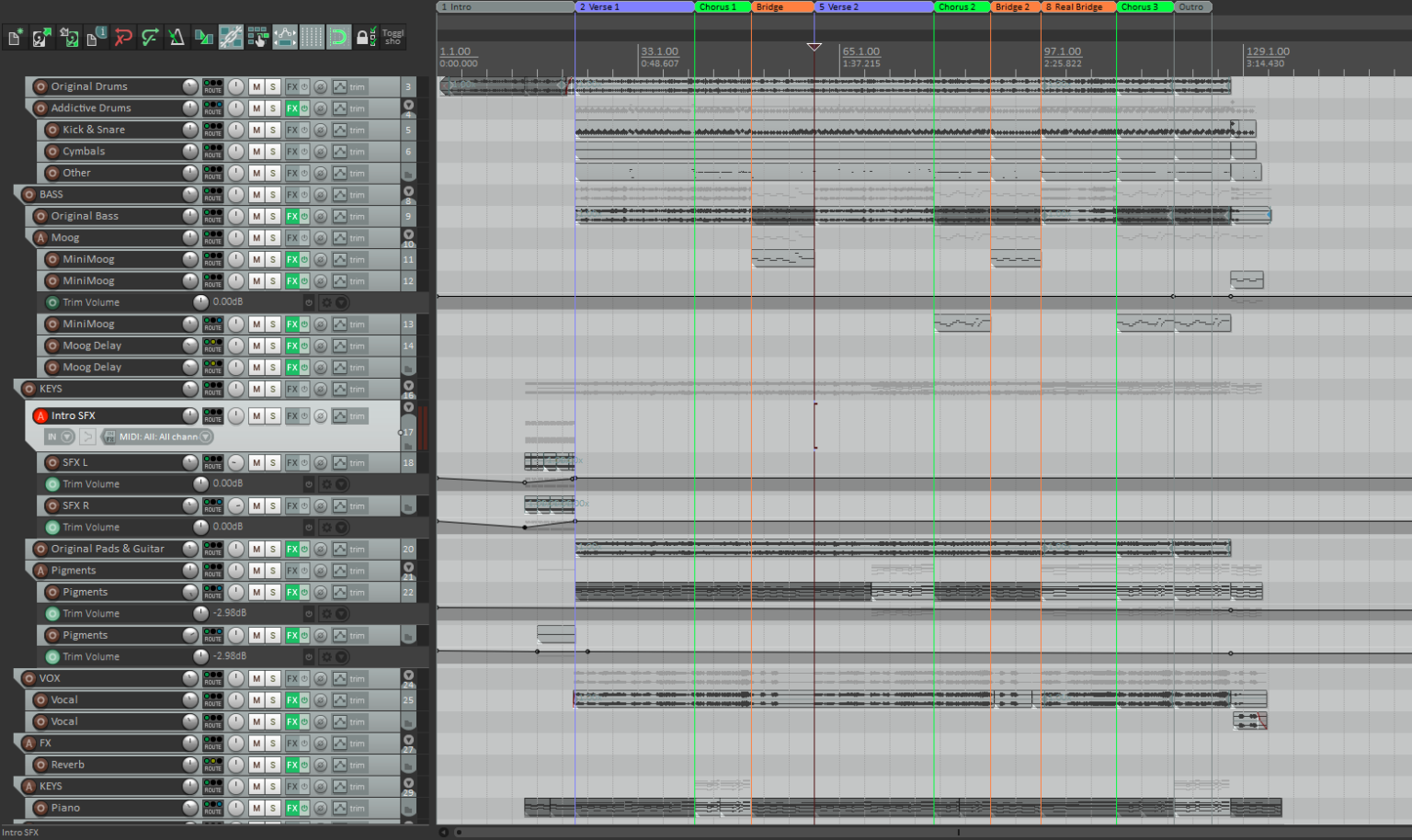This screenshot has height=840, width=1412.
Task: Mute the Original Bass track
Action: 256,216
